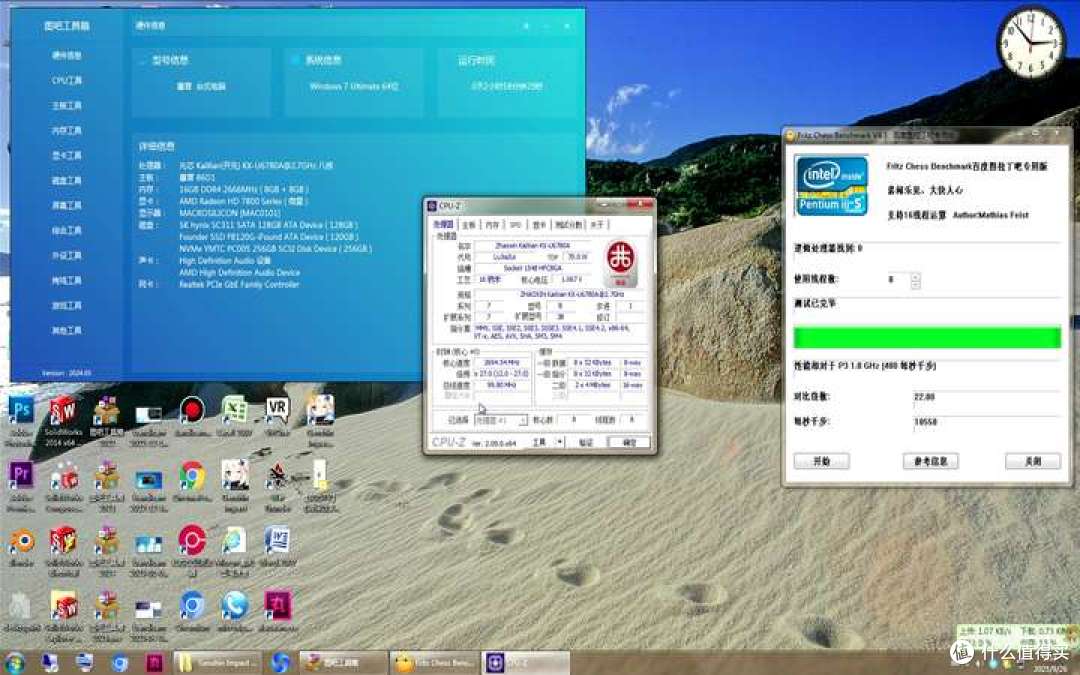Select 其他工具 in toolbox sidebar
Screen dimensions: 1080x675
(x=67, y=331)
